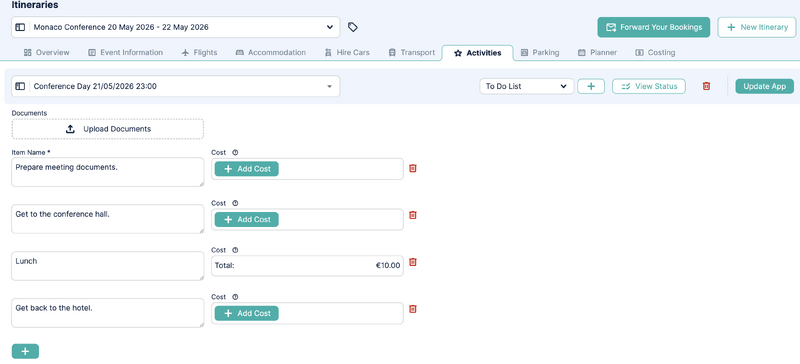800x364 pixels.
Task: Switch to the Parking tab
Action: pos(540,53)
